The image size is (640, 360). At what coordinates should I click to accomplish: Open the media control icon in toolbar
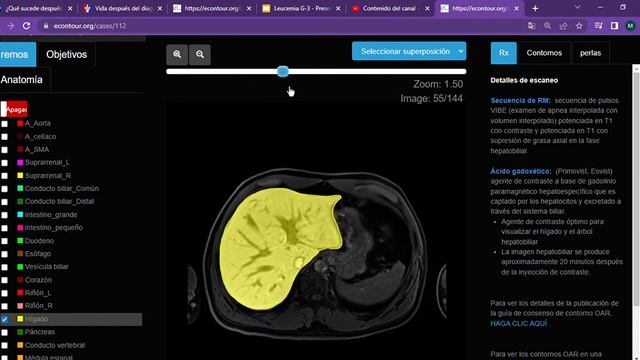click(x=598, y=26)
